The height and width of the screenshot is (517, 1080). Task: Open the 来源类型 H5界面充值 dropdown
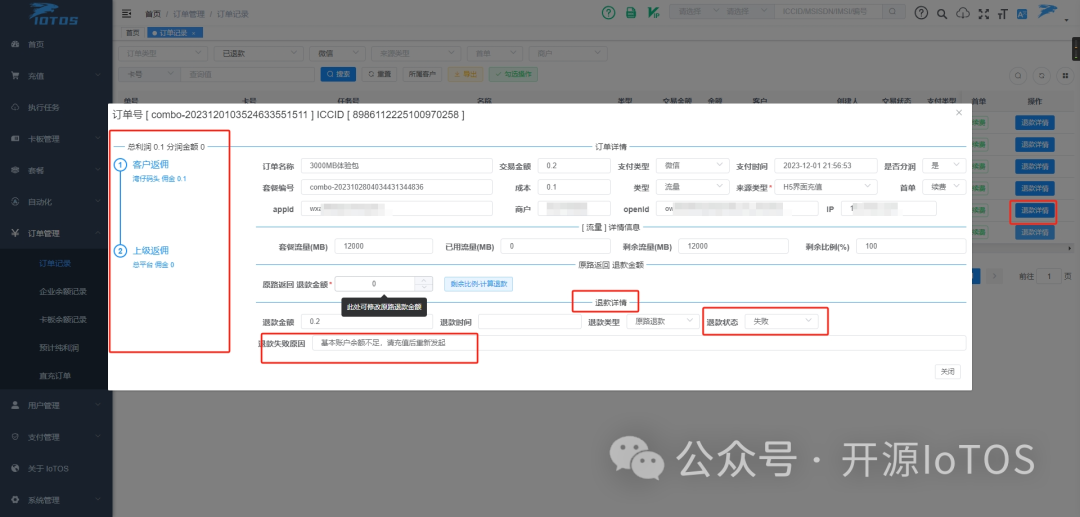(x=826, y=187)
